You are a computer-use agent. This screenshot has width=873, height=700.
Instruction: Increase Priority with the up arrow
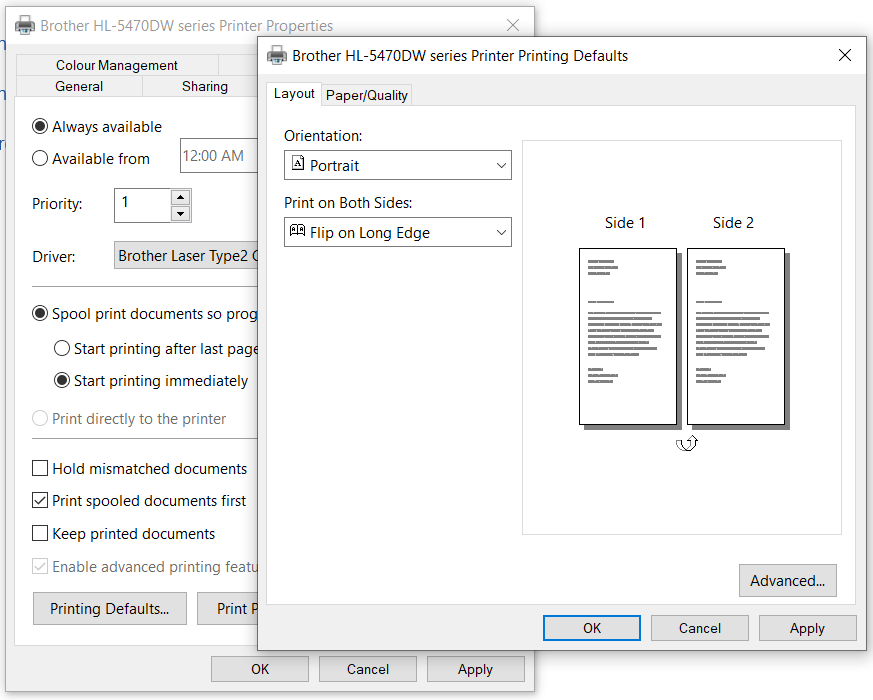point(180,197)
